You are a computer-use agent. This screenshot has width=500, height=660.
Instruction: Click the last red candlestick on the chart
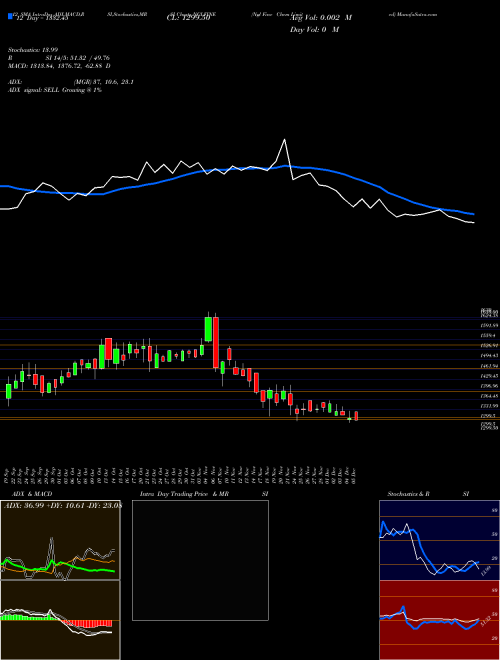coord(356,416)
